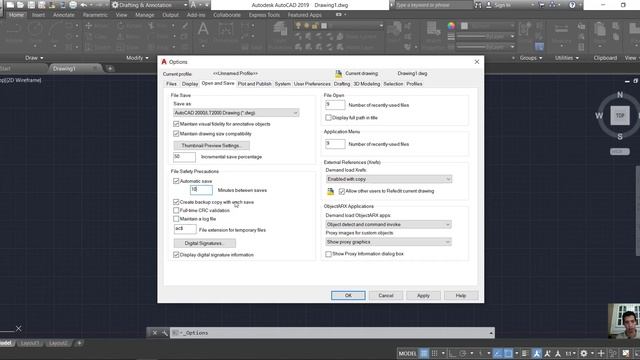Click the Save As icon in Quick Access toolbar

[42, 5]
